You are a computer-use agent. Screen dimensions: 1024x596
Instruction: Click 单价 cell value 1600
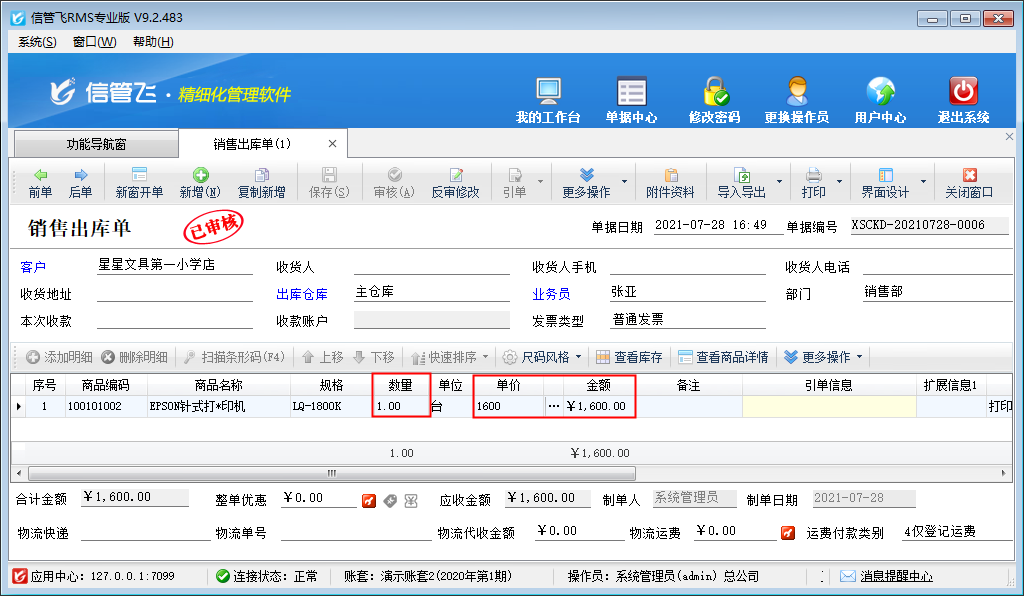(509, 406)
